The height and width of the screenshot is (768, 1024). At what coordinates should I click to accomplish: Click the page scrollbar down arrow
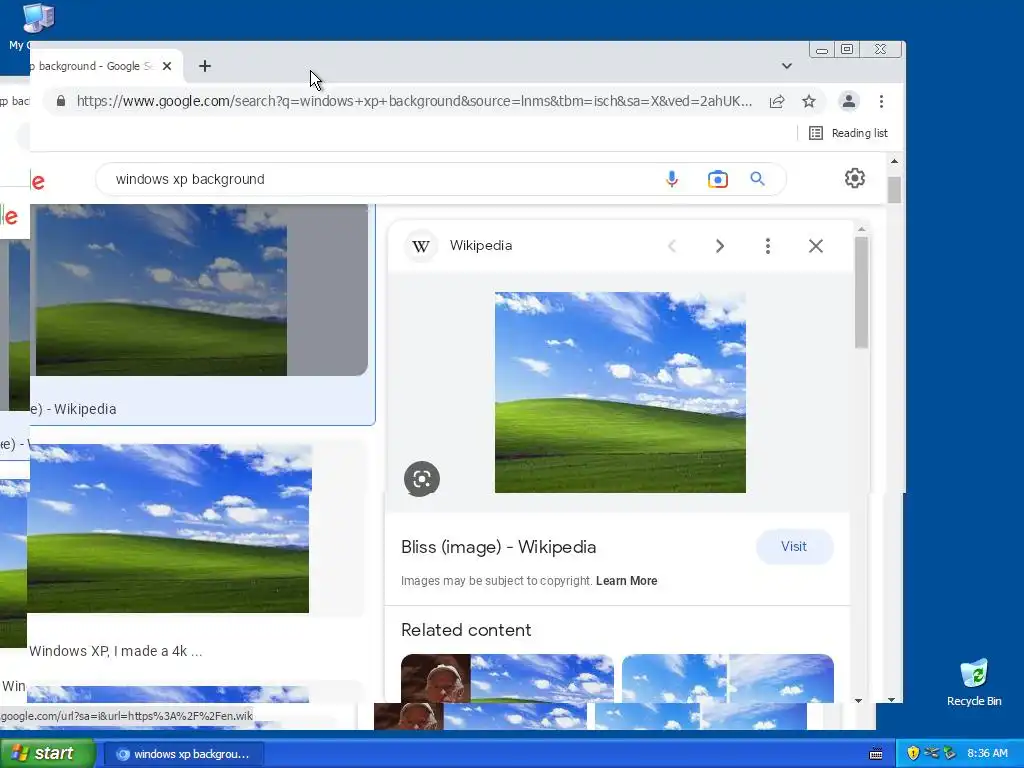click(x=892, y=699)
